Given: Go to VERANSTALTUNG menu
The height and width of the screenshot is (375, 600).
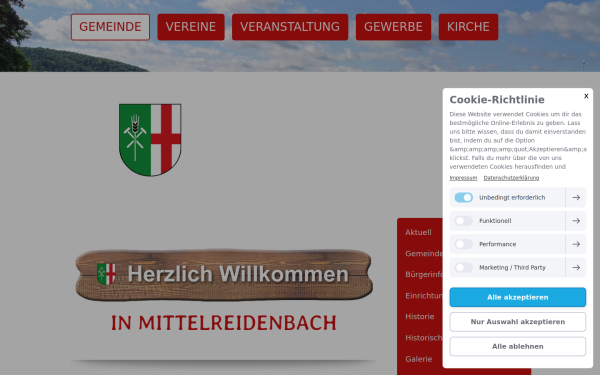Looking at the screenshot, I should 290,27.
